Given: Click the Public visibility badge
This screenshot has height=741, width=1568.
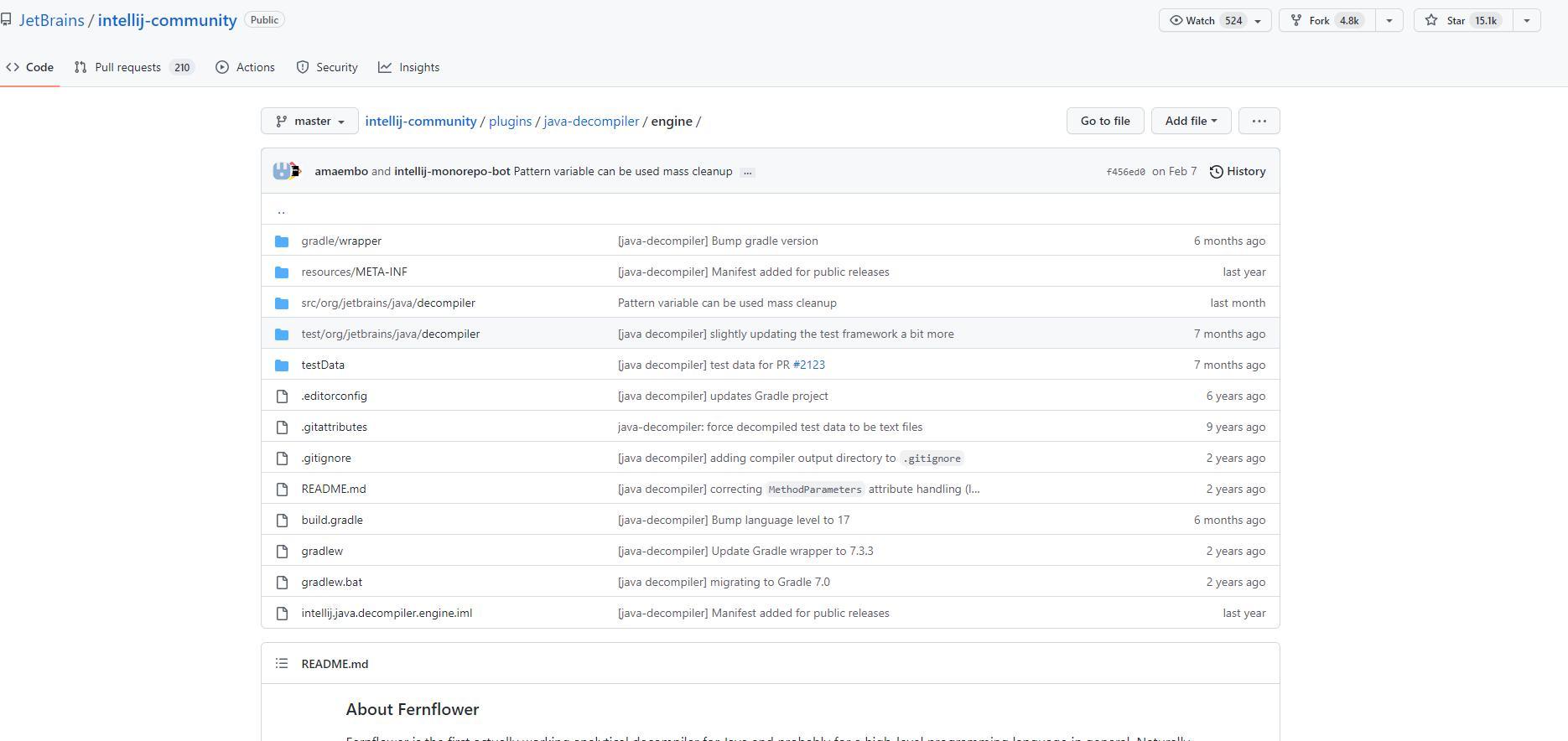Looking at the screenshot, I should coord(264,20).
